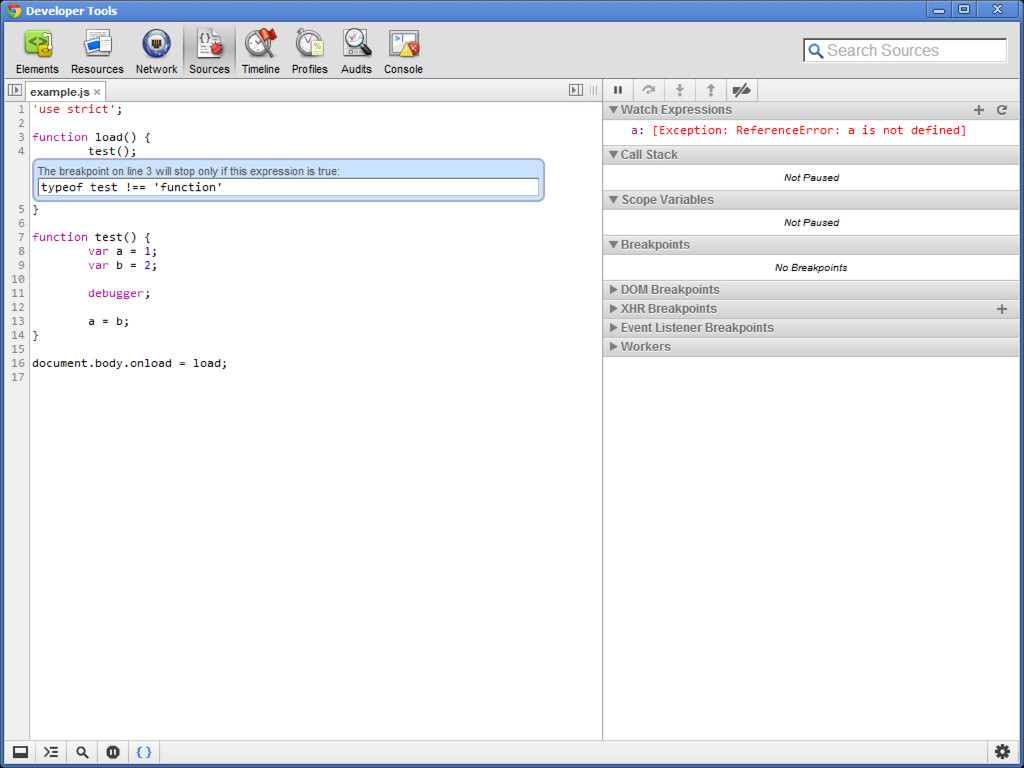The image size is (1024, 768).
Task: Click the 'use strict' line of code
Action: click(x=77, y=109)
